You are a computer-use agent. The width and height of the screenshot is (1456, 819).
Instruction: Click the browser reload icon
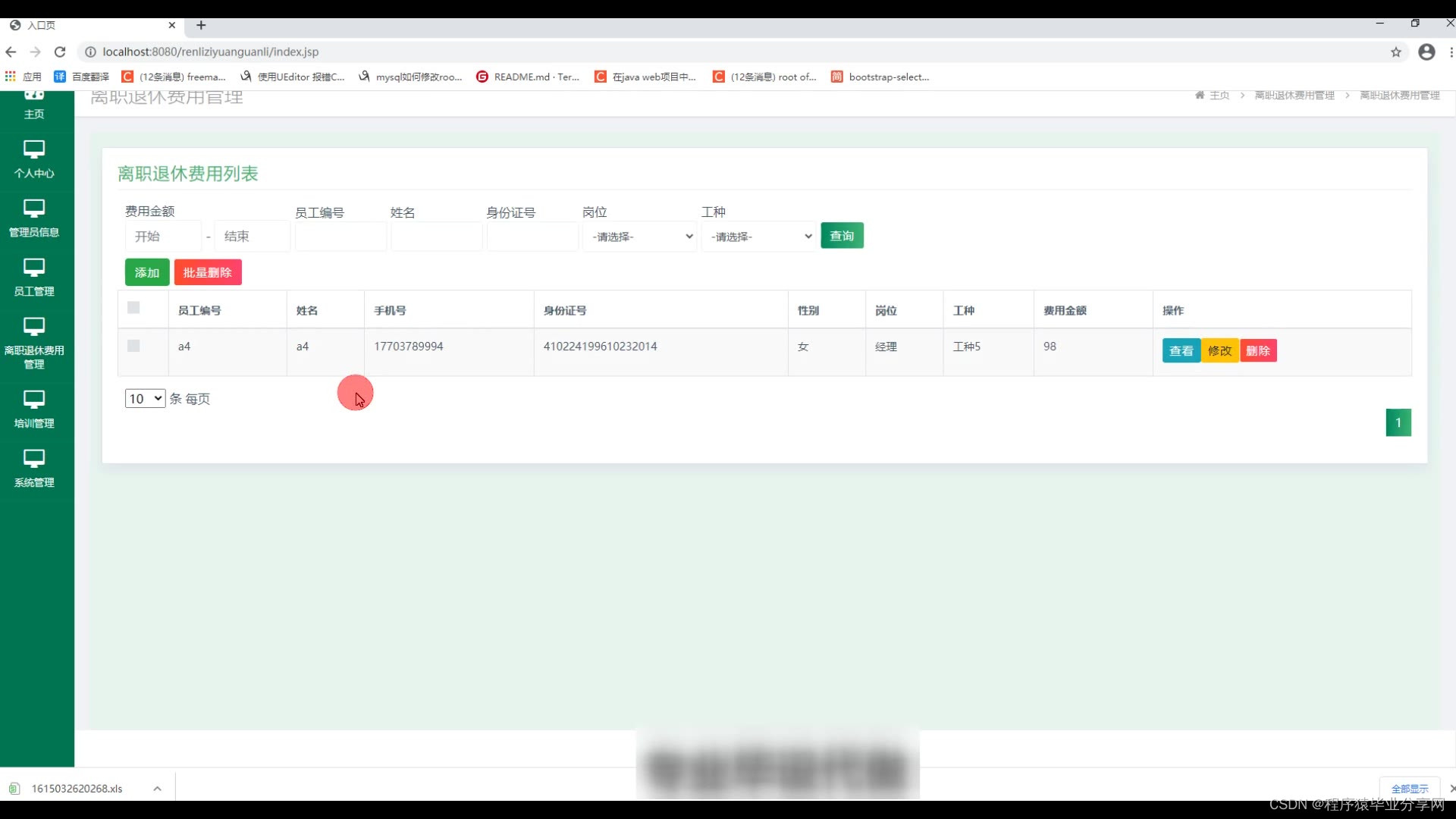[x=60, y=52]
